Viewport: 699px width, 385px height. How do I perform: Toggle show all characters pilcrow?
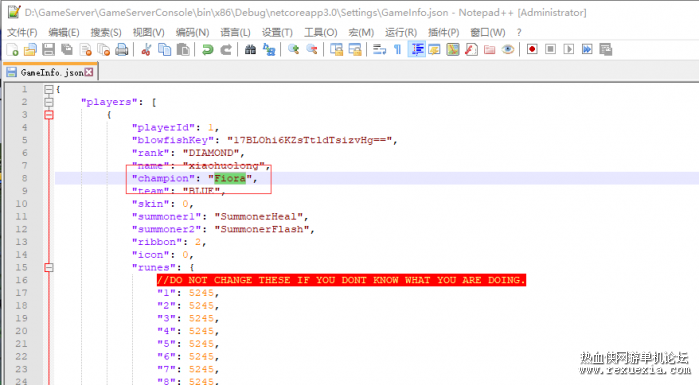[x=397, y=49]
